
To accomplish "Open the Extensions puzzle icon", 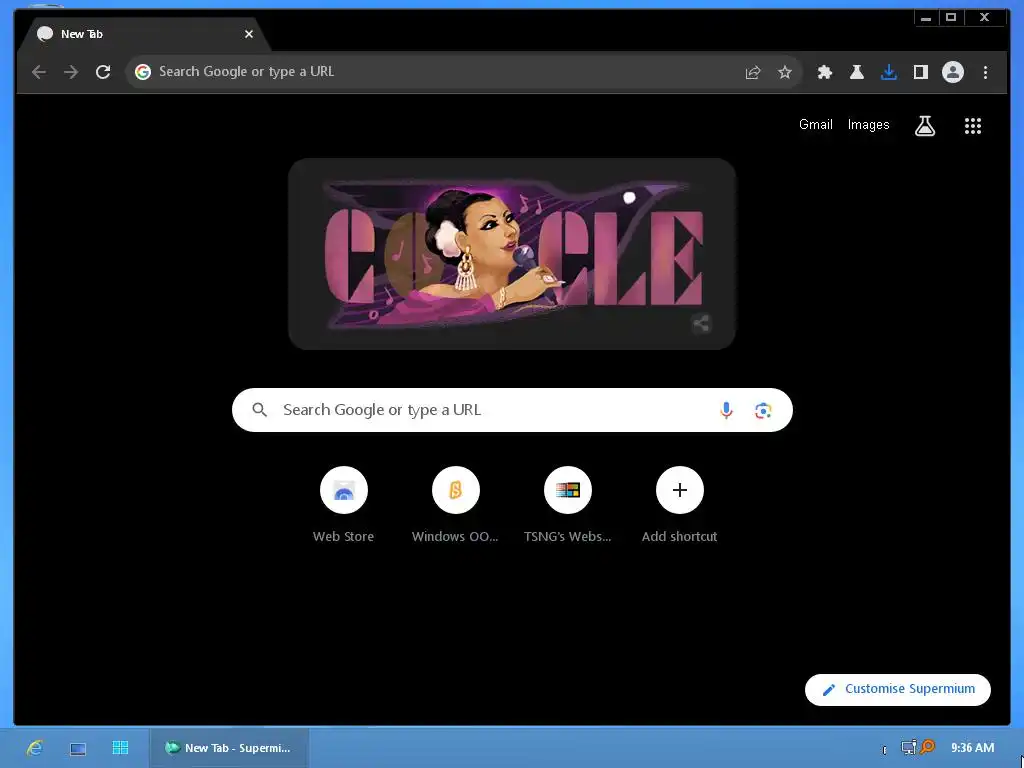I will 825,72.
